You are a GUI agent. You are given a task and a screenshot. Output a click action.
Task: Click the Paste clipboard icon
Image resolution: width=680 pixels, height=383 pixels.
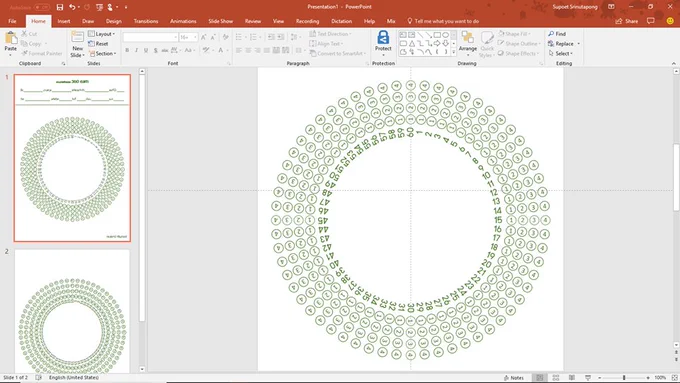[x=10, y=38]
